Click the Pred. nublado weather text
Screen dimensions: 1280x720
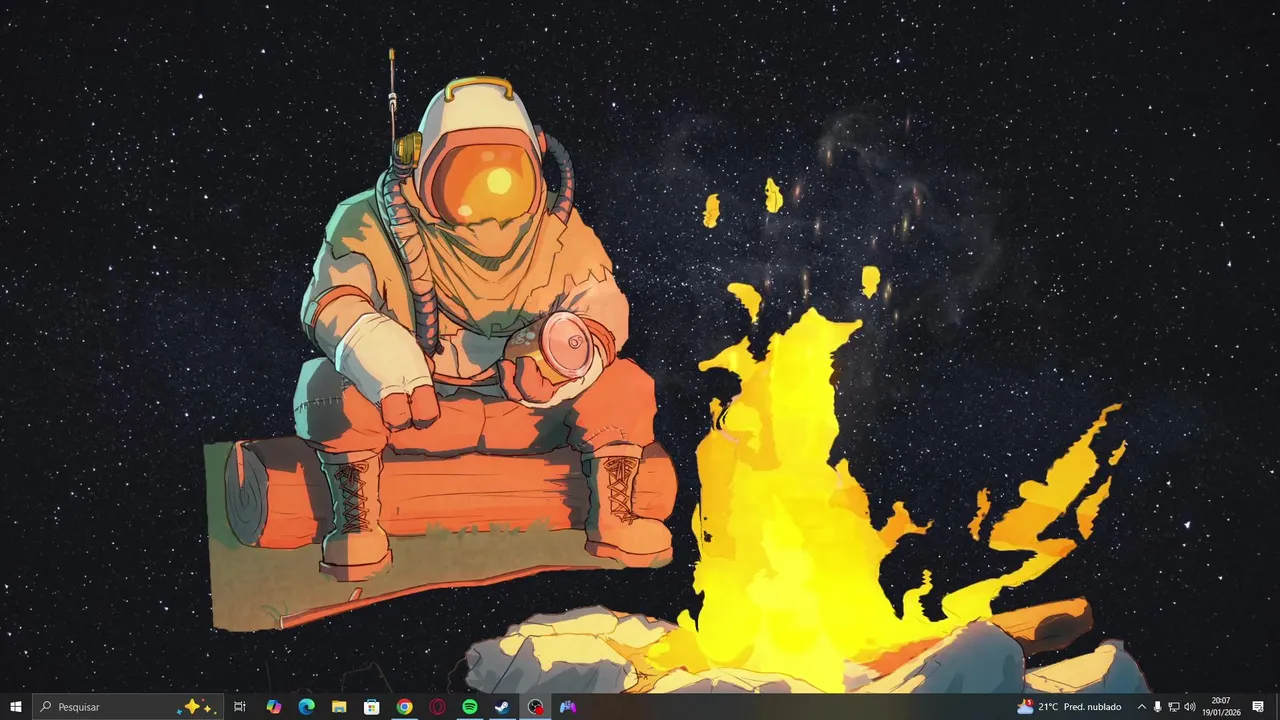1093,707
